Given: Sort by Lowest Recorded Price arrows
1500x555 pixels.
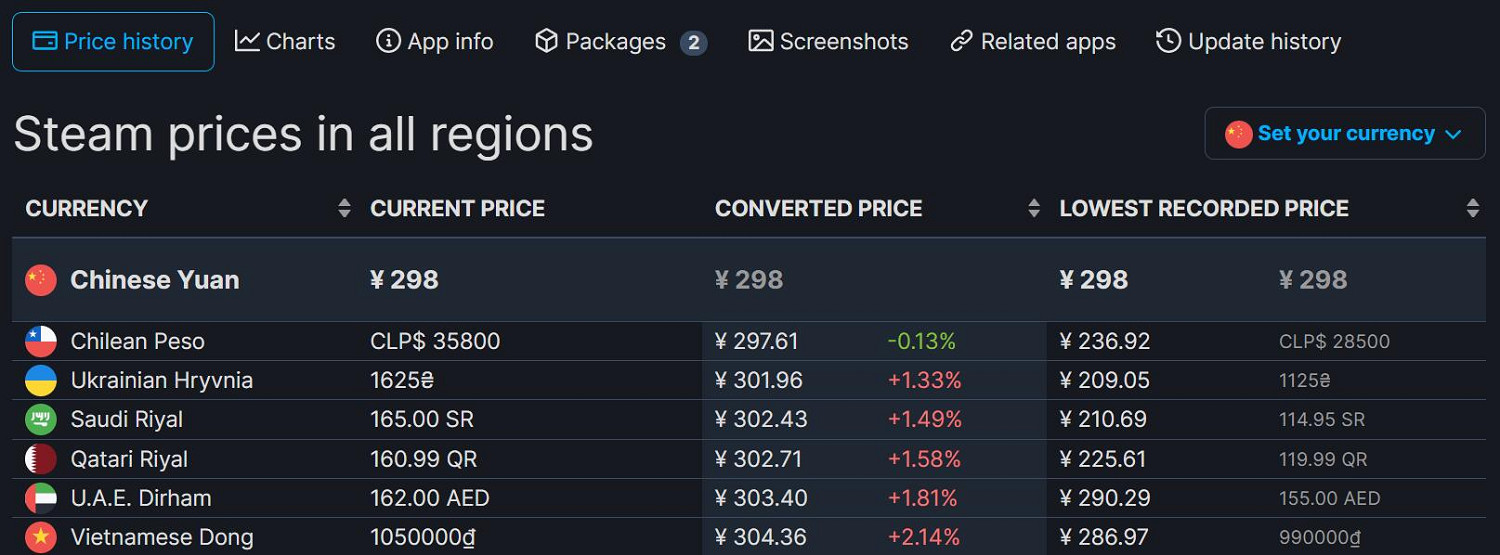Looking at the screenshot, I should [1472, 208].
